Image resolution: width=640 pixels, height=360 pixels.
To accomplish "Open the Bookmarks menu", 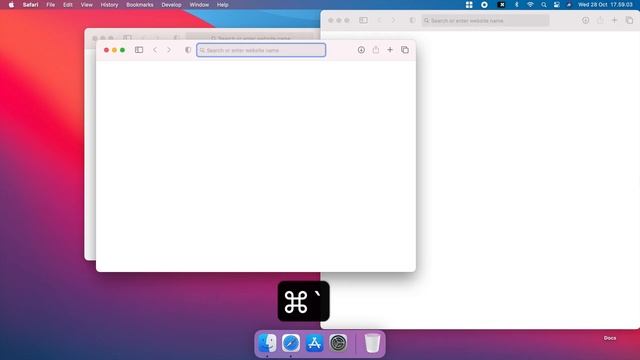I will pyautogui.click(x=140, y=5).
